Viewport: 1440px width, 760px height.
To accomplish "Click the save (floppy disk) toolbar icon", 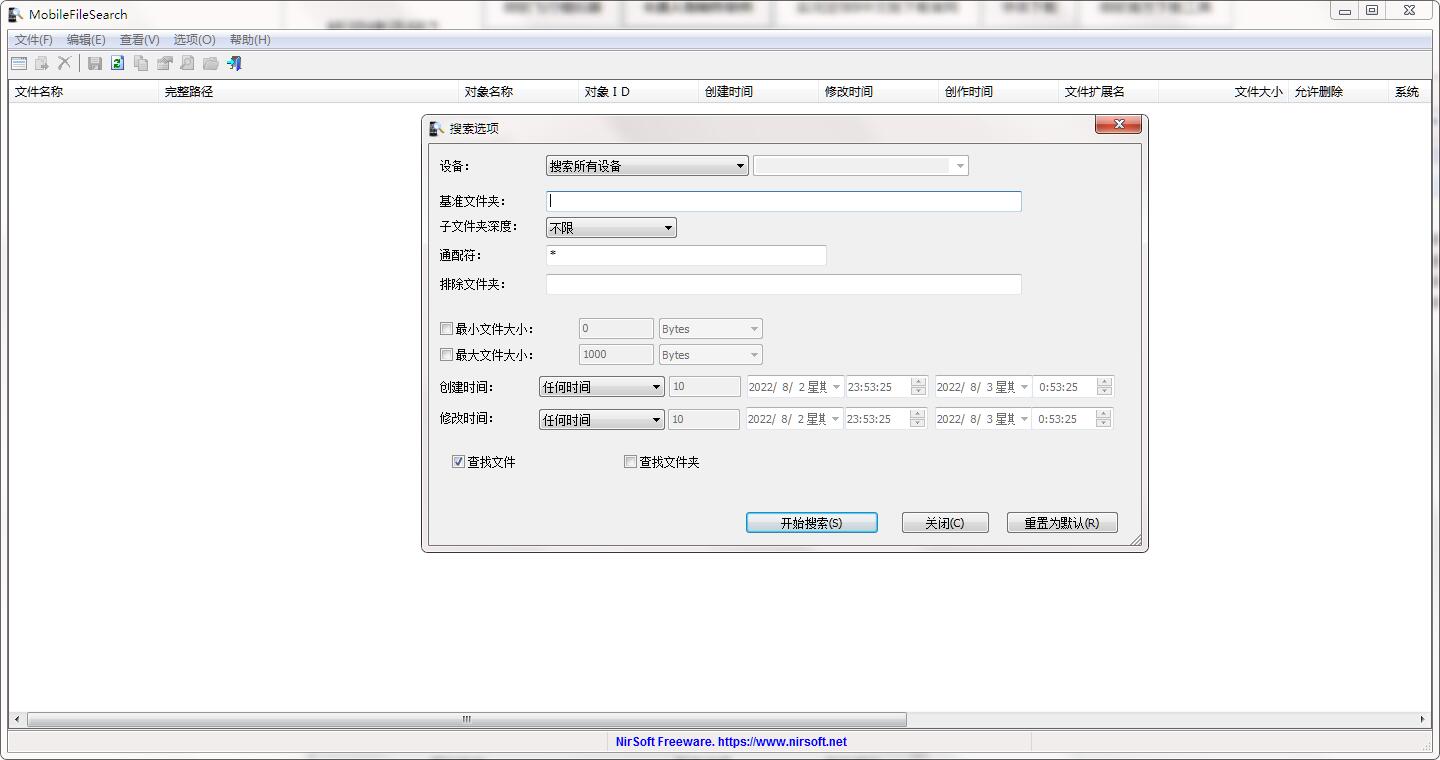I will point(95,63).
